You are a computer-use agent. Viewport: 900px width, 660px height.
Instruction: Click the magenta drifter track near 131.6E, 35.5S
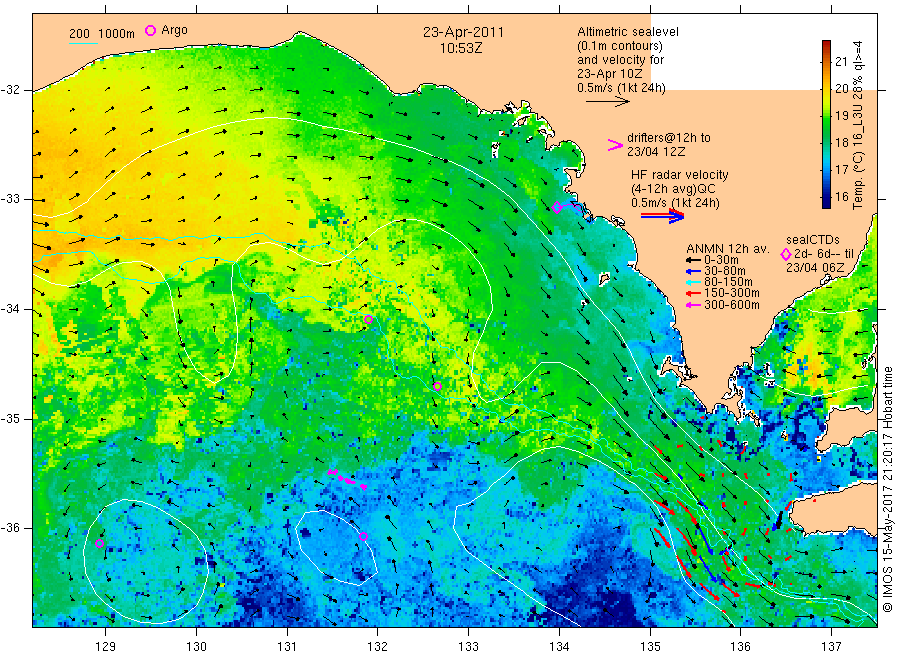pos(347,479)
